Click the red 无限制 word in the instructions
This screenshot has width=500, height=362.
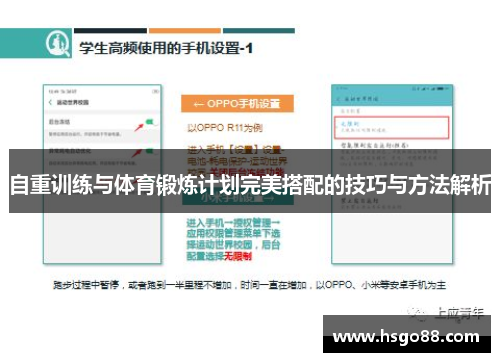pyautogui.click(x=238, y=256)
